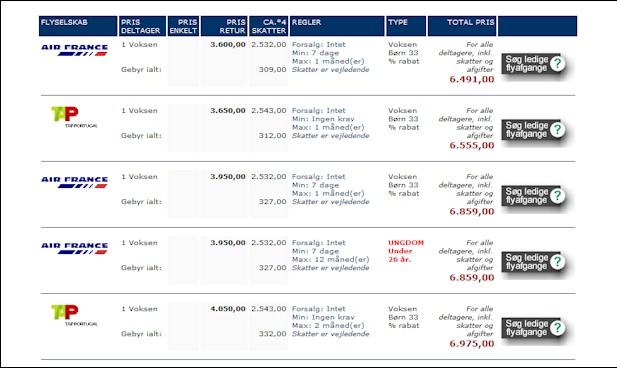Click the UNGDOM Under 26 år type label
Viewport: 617px width, 368px height.
click(406, 251)
